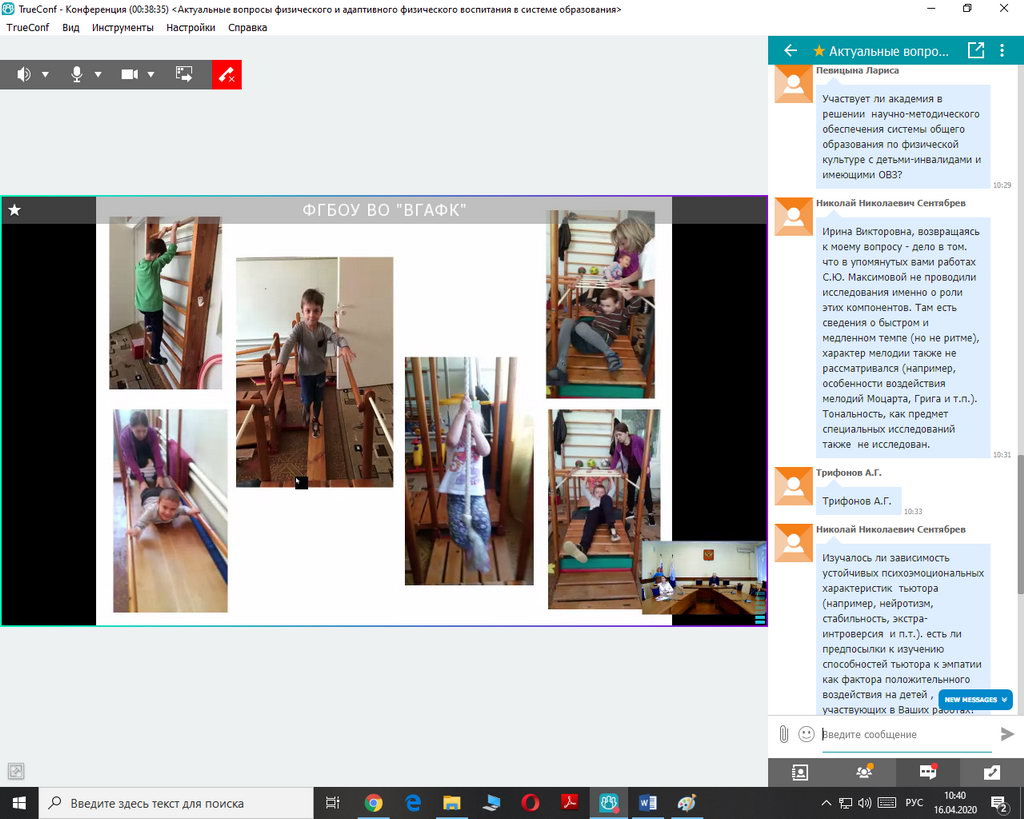Viewport: 1024px width, 819px height.
Task: Open the Инструменты menu
Action: pyautogui.click(x=123, y=27)
